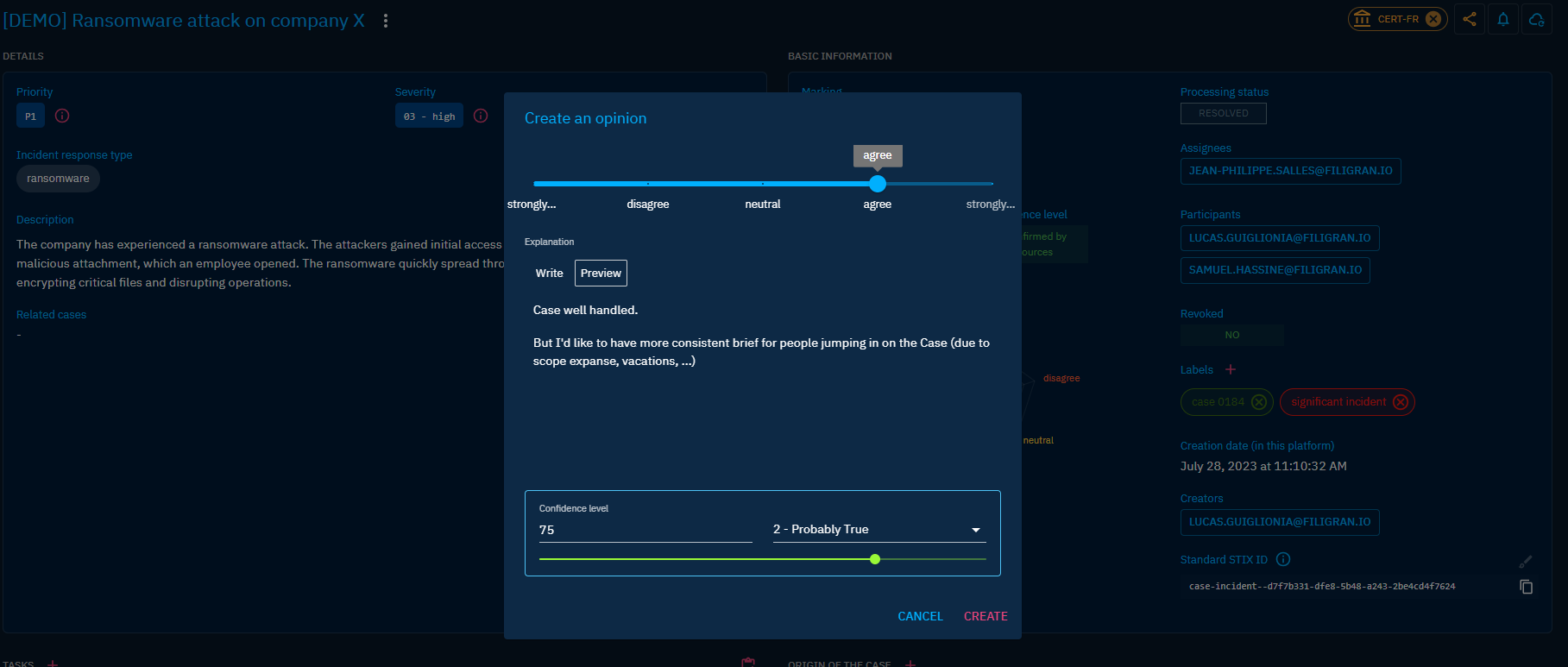Copy the Standard STIX ID
The width and height of the screenshot is (1568, 667).
[x=1526, y=587]
